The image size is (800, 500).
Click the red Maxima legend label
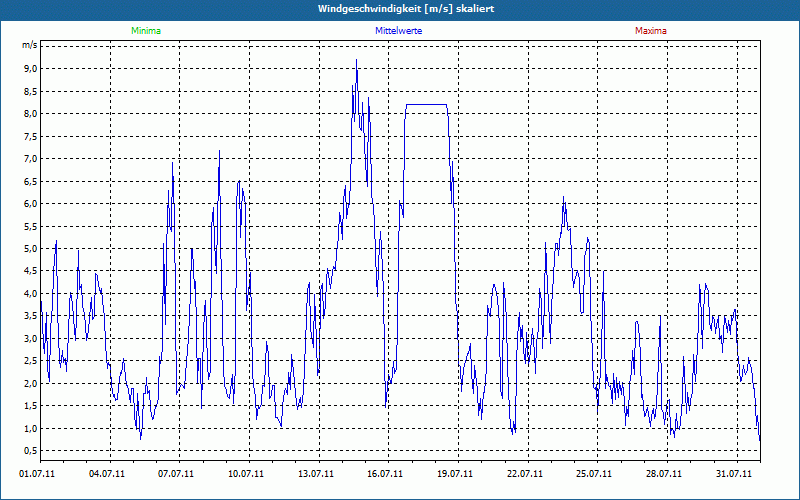[651, 31]
